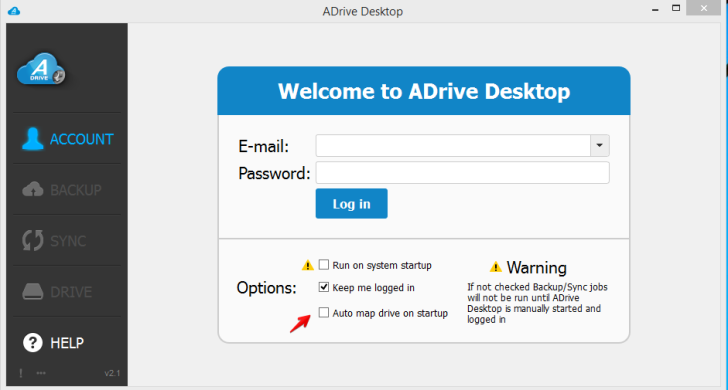Viewport: 728px width, 390px height.
Task: Click the exclamation mark icon at sidebar bottom
Action: (21, 373)
